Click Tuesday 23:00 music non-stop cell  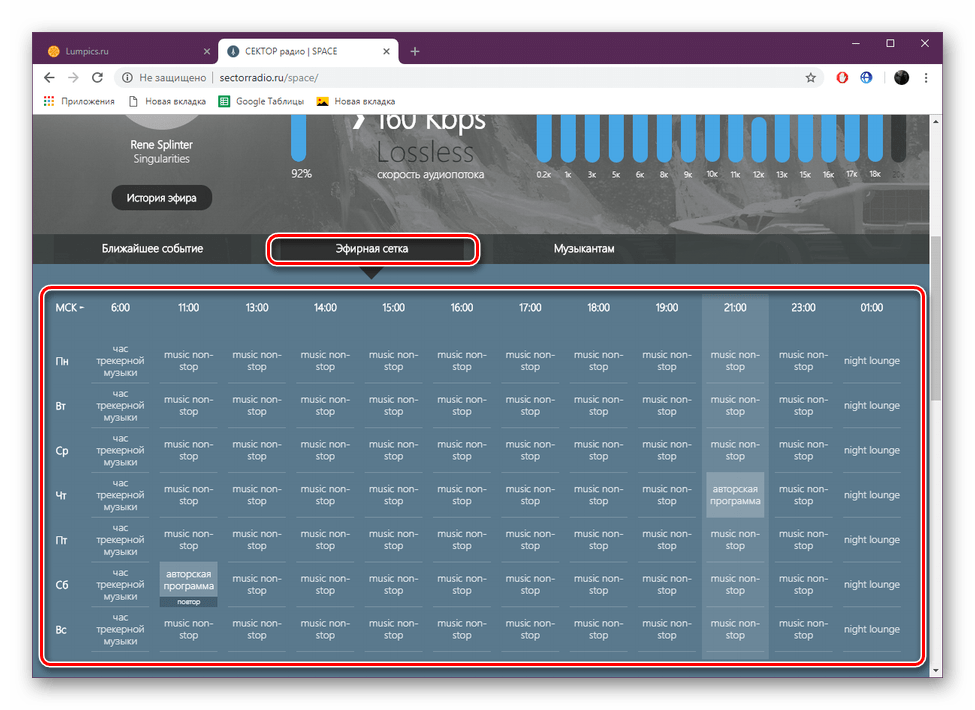(x=803, y=405)
